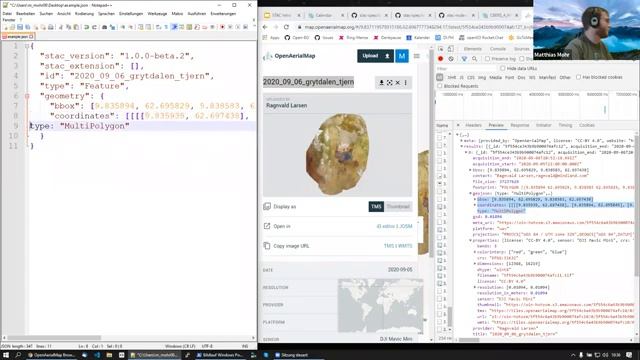640x360 pixels.
Task: Enable the Hide data URLs checkbox
Action: pyautogui.click(x=502, y=69)
